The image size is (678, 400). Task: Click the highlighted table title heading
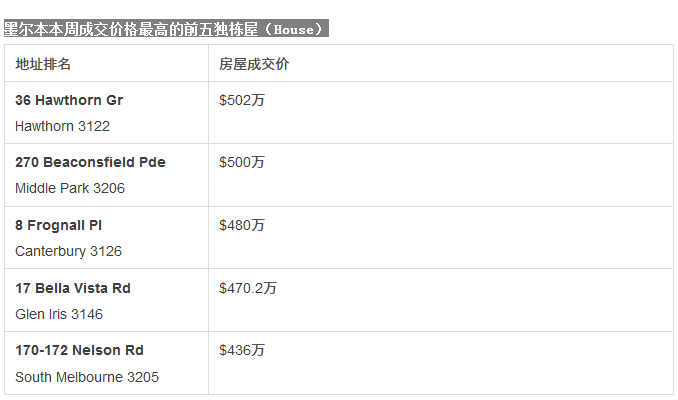(x=166, y=29)
